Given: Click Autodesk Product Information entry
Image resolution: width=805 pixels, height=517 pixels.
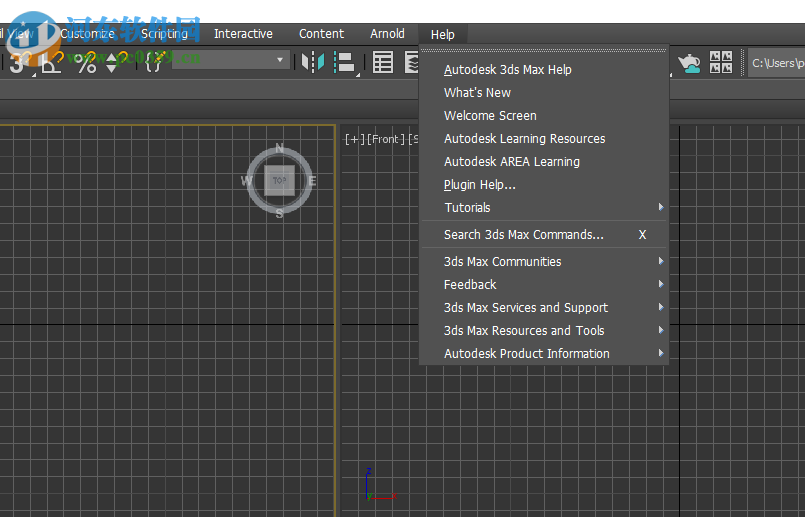Looking at the screenshot, I should [544, 354].
